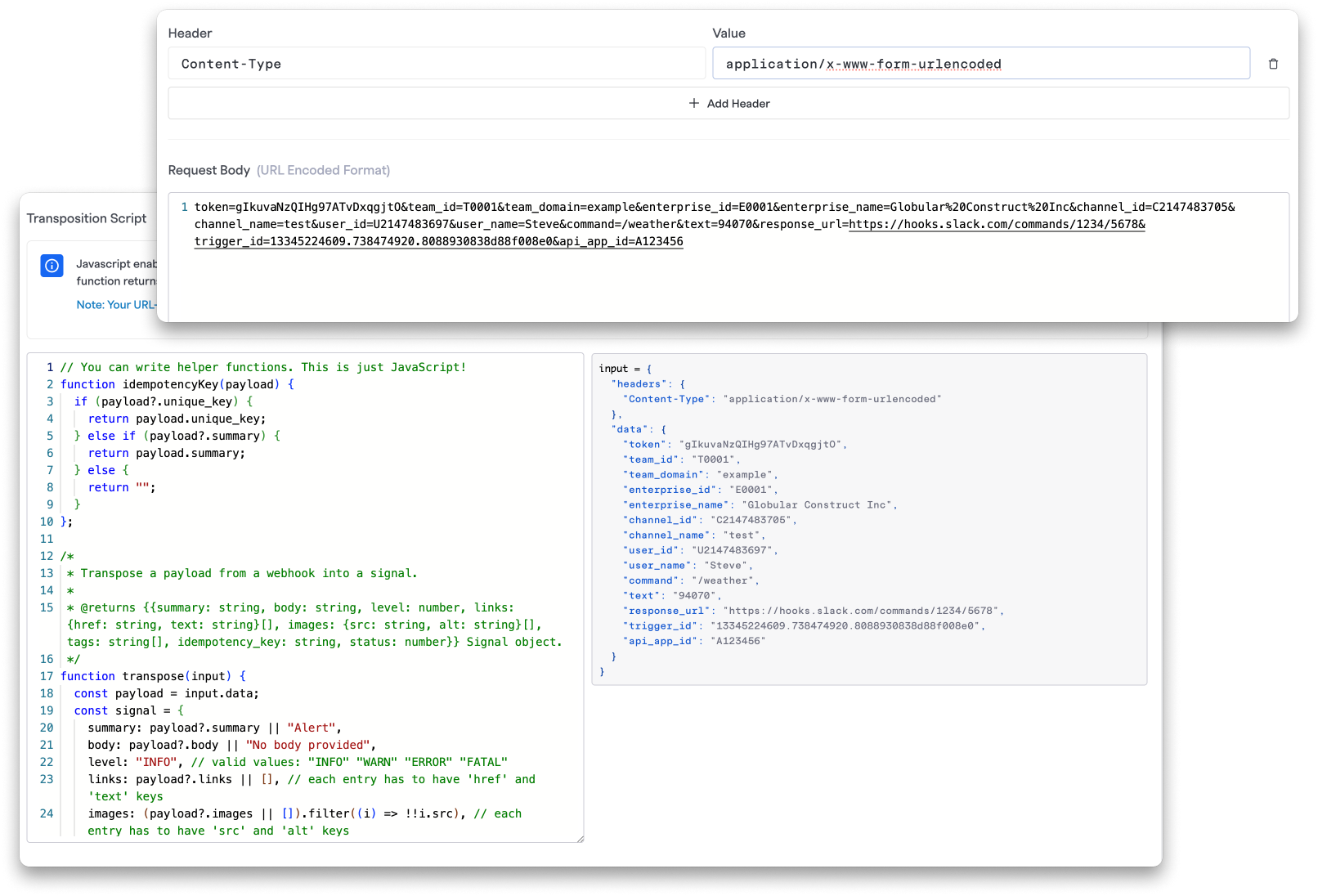The height and width of the screenshot is (896, 1318).
Task: Click the 'body: payload?.body' code line
Action: pos(232,745)
